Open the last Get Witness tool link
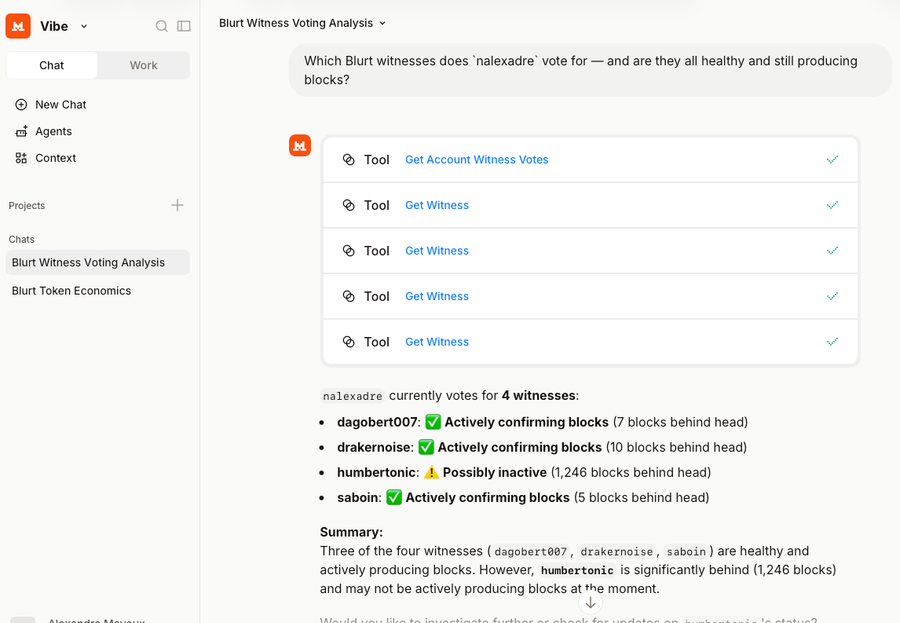900x623 pixels. coord(437,342)
